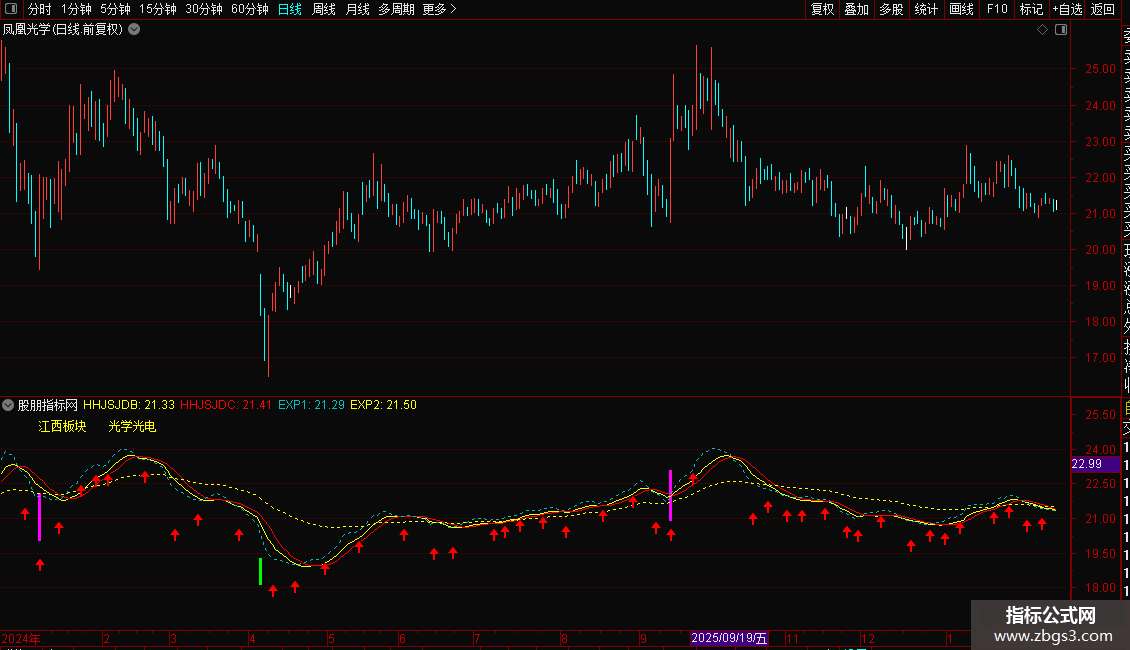This screenshot has height=650, width=1130.
Task: Open indicator dropdown beside 股朋指标网
Action: pyautogui.click(x=8, y=405)
